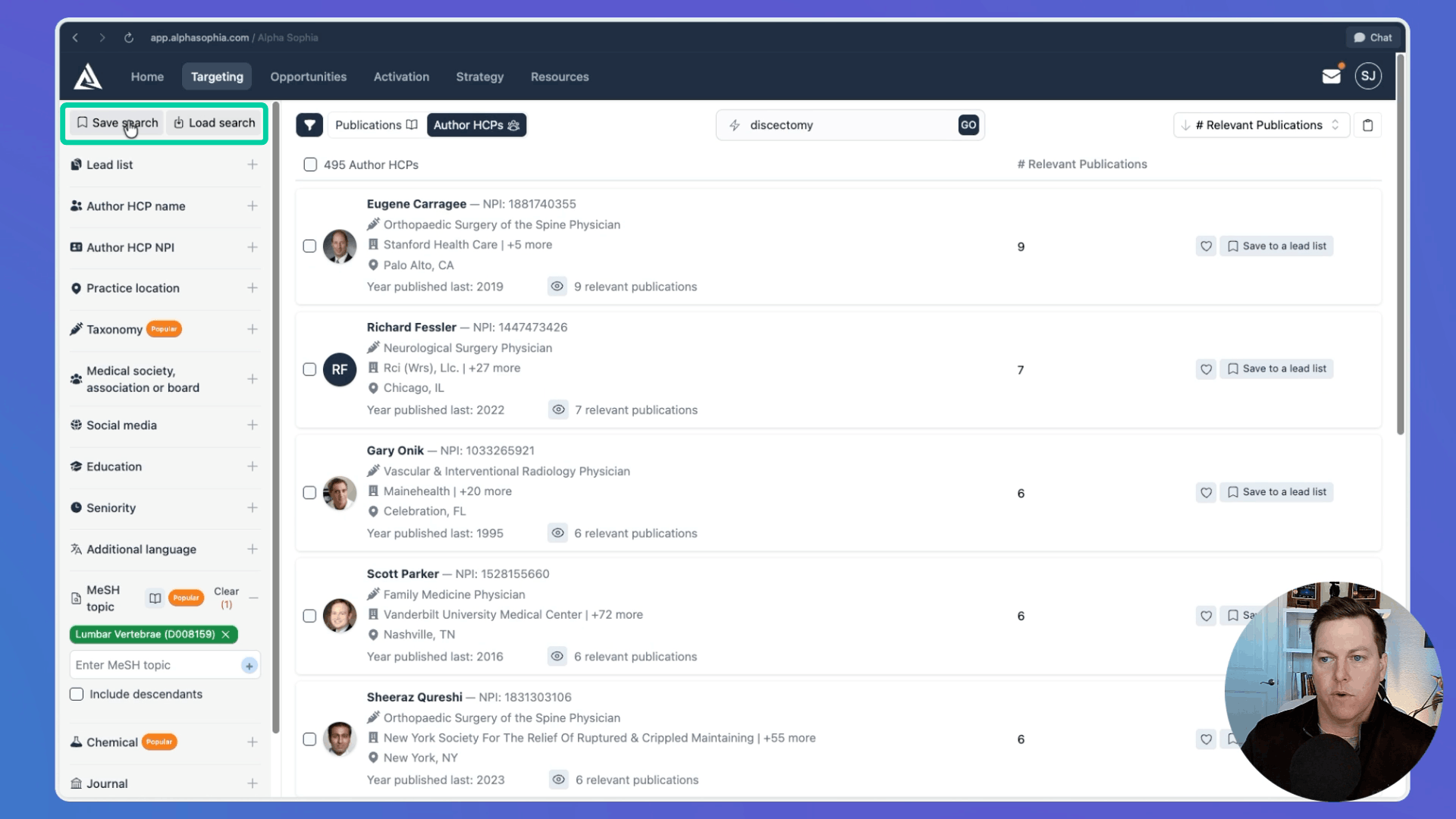Click the clipboard icon beside the sort dropdown
Screen dimensions: 1456x819
tap(1368, 124)
